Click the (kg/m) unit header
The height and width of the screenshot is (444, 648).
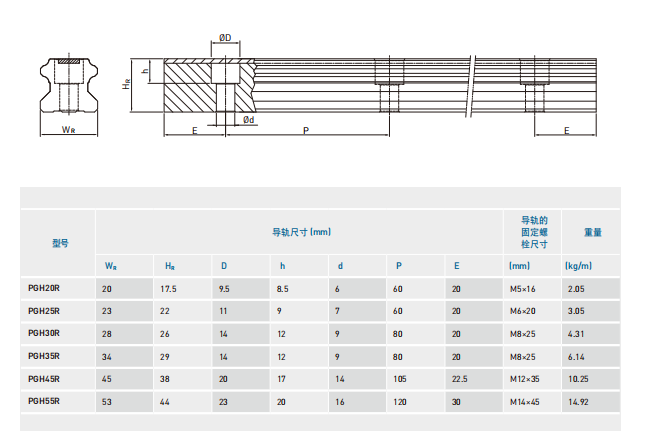click(x=578, y=266)
